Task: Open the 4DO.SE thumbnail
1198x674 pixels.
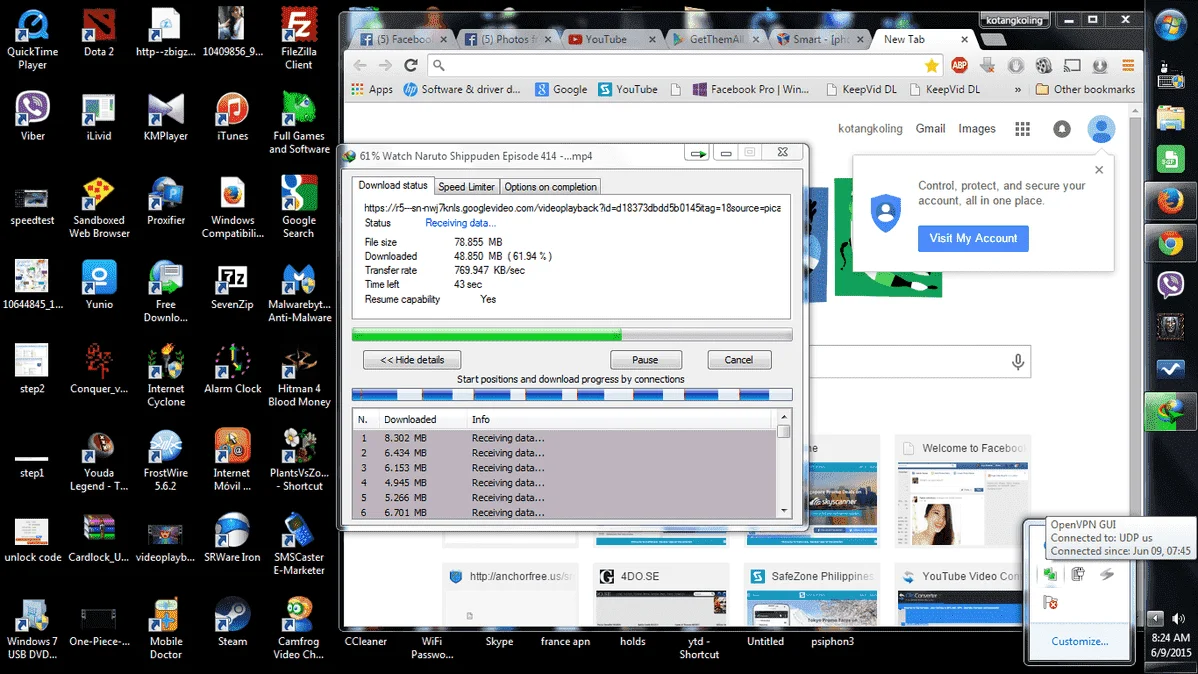Action: [661, 595]
